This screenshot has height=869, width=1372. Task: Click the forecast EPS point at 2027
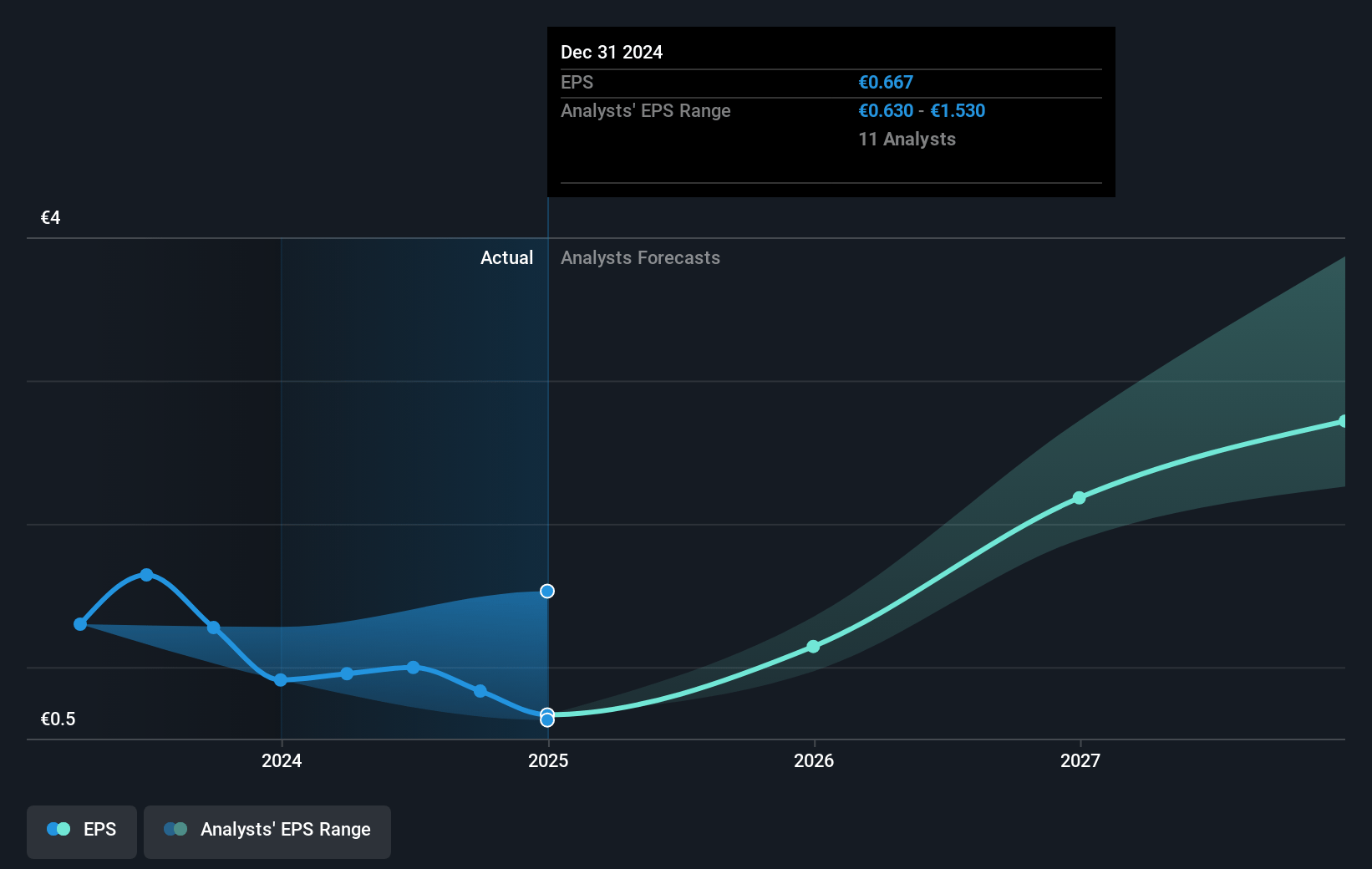coord(1079,498)
